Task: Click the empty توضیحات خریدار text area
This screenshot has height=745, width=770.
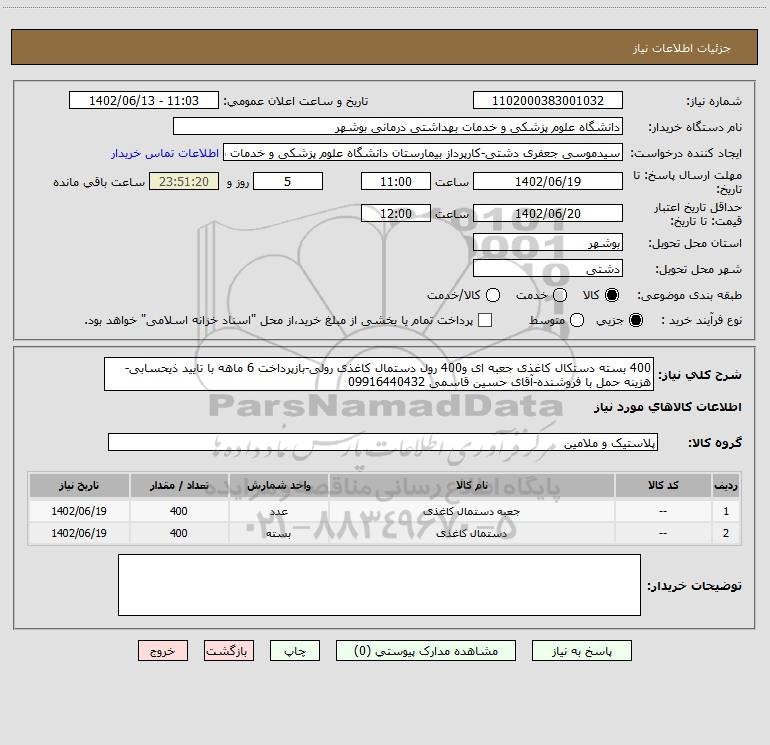Action: coord(379,584)
